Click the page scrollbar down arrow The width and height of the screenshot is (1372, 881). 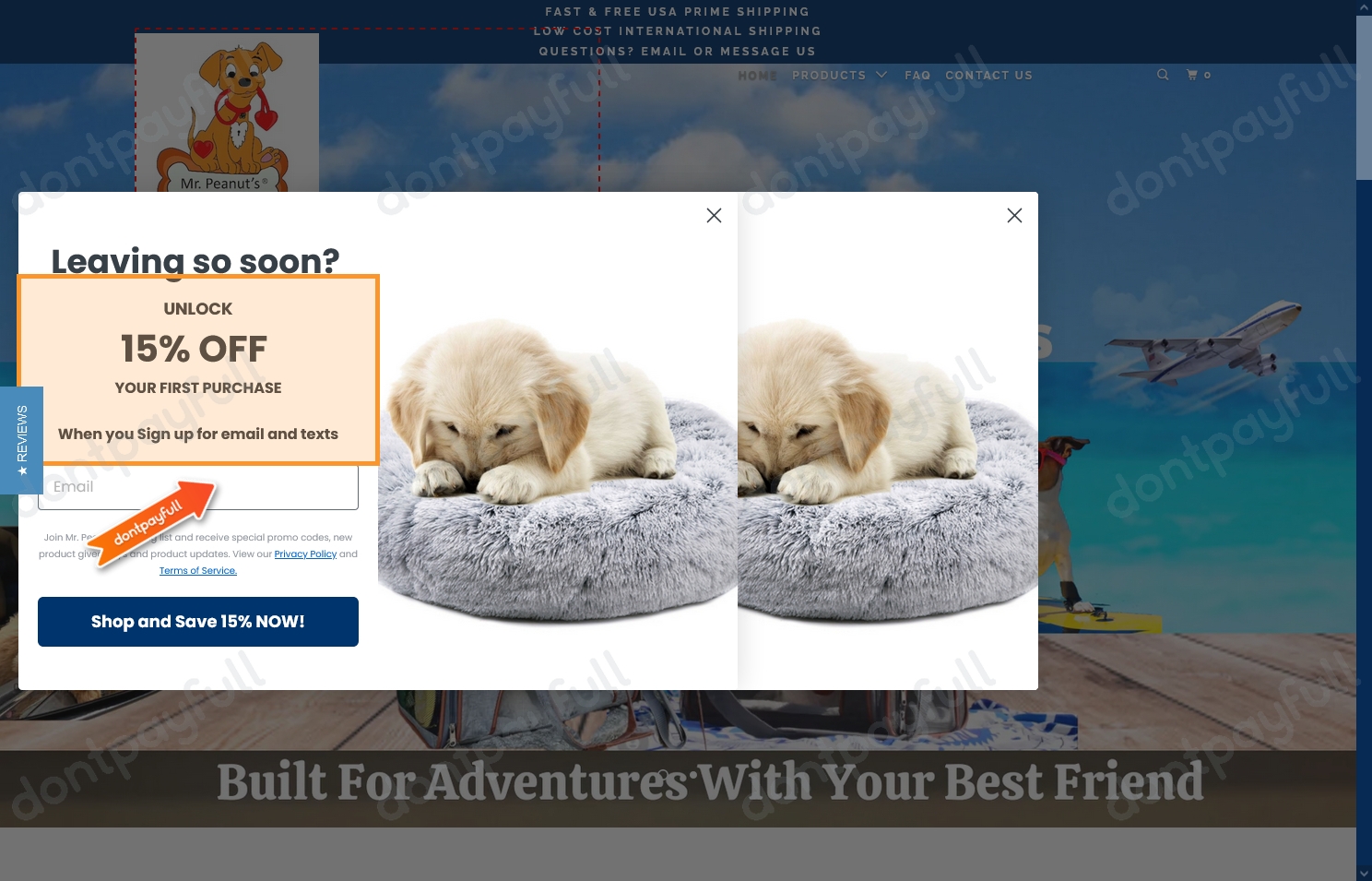pos(1364,874)
